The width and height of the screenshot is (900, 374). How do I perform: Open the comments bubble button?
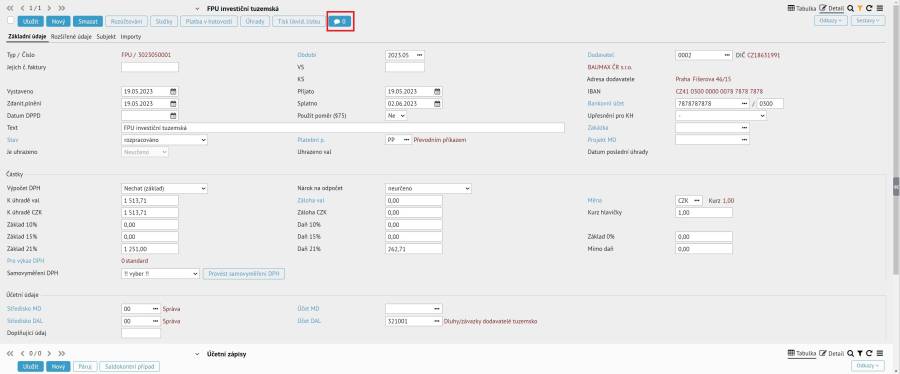(340, 21)
